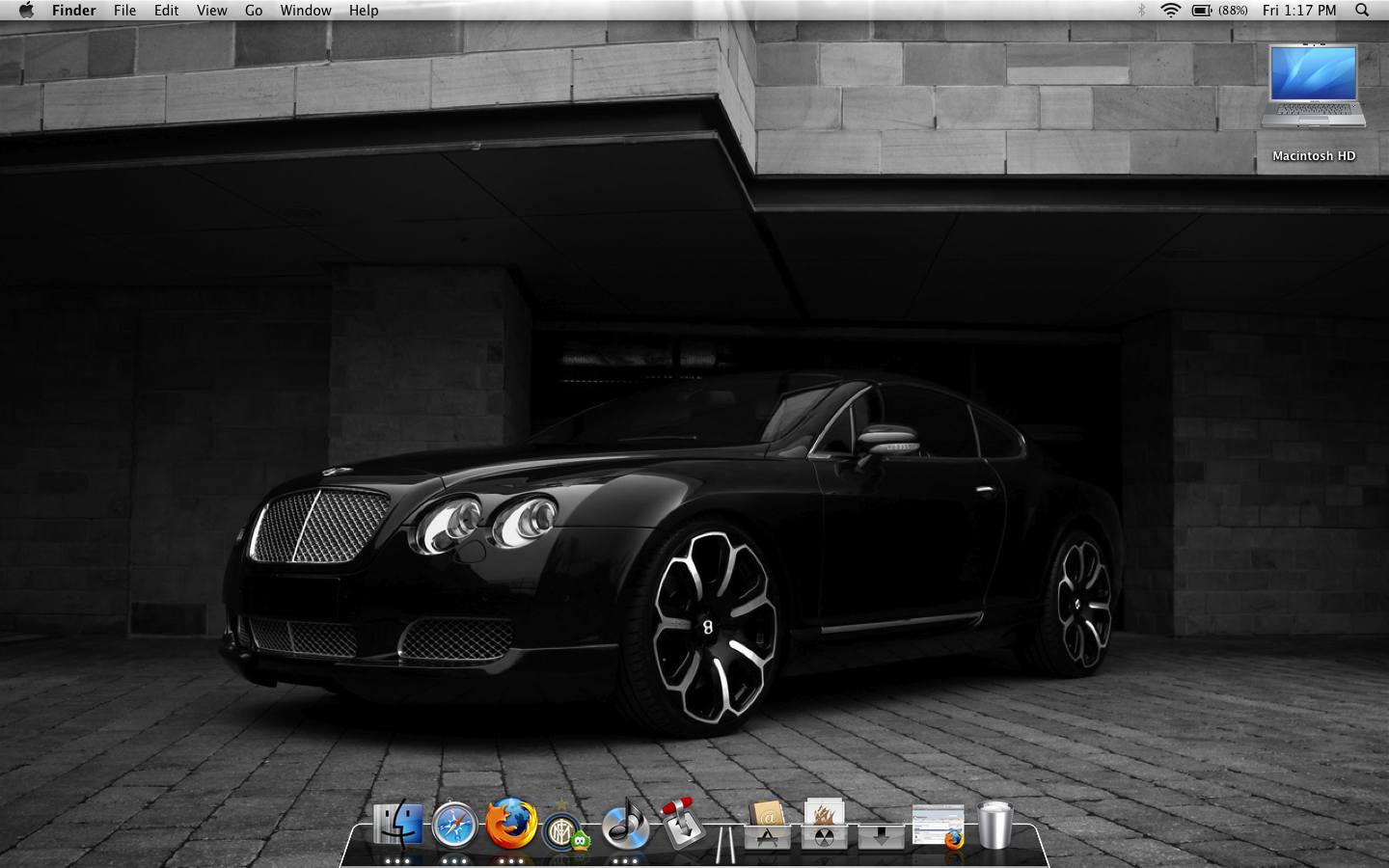1389x868 pixels.
Task: Expand the Applications stack in the dock
Action: [767, 827]
